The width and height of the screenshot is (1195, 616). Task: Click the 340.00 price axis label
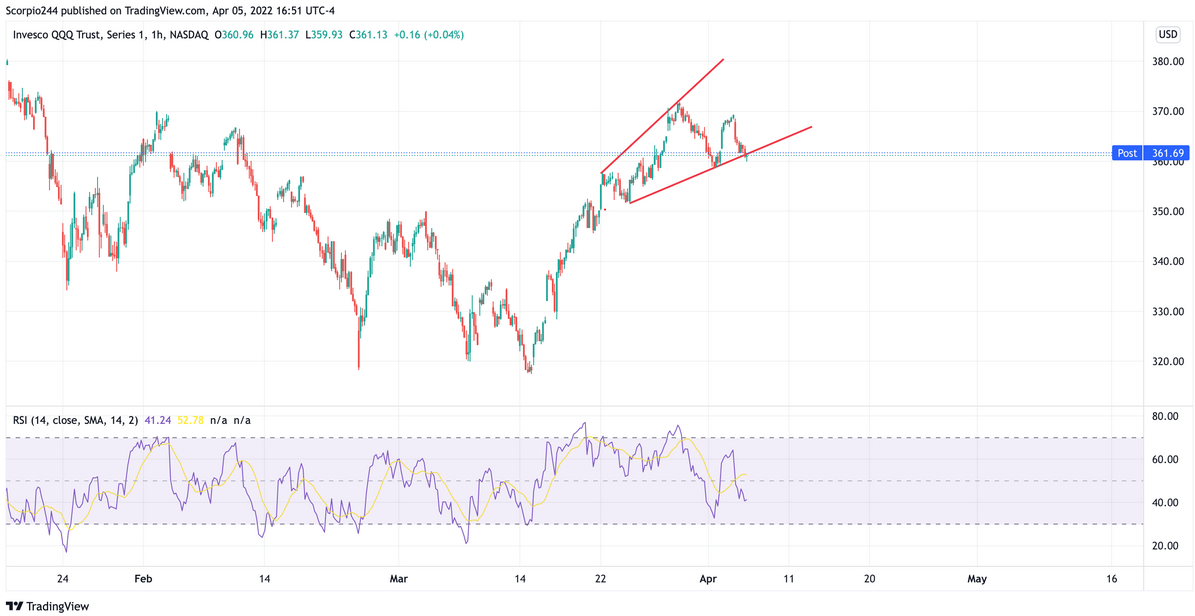1166,261
